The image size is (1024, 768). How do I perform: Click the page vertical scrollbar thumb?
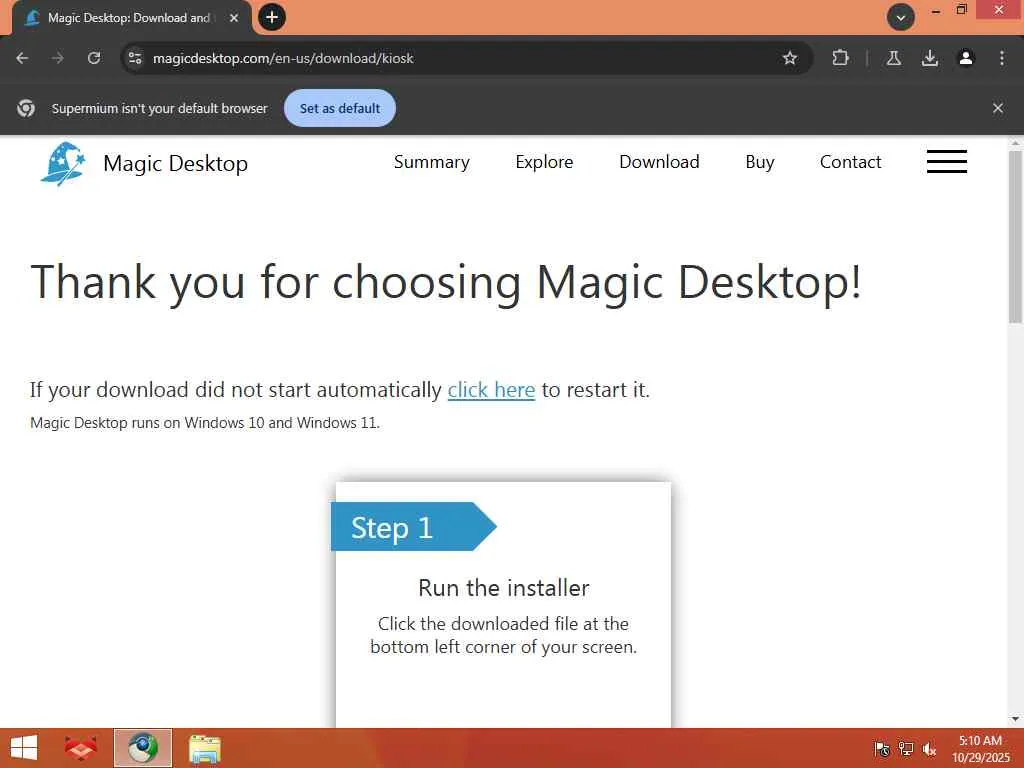[1016, 238]
